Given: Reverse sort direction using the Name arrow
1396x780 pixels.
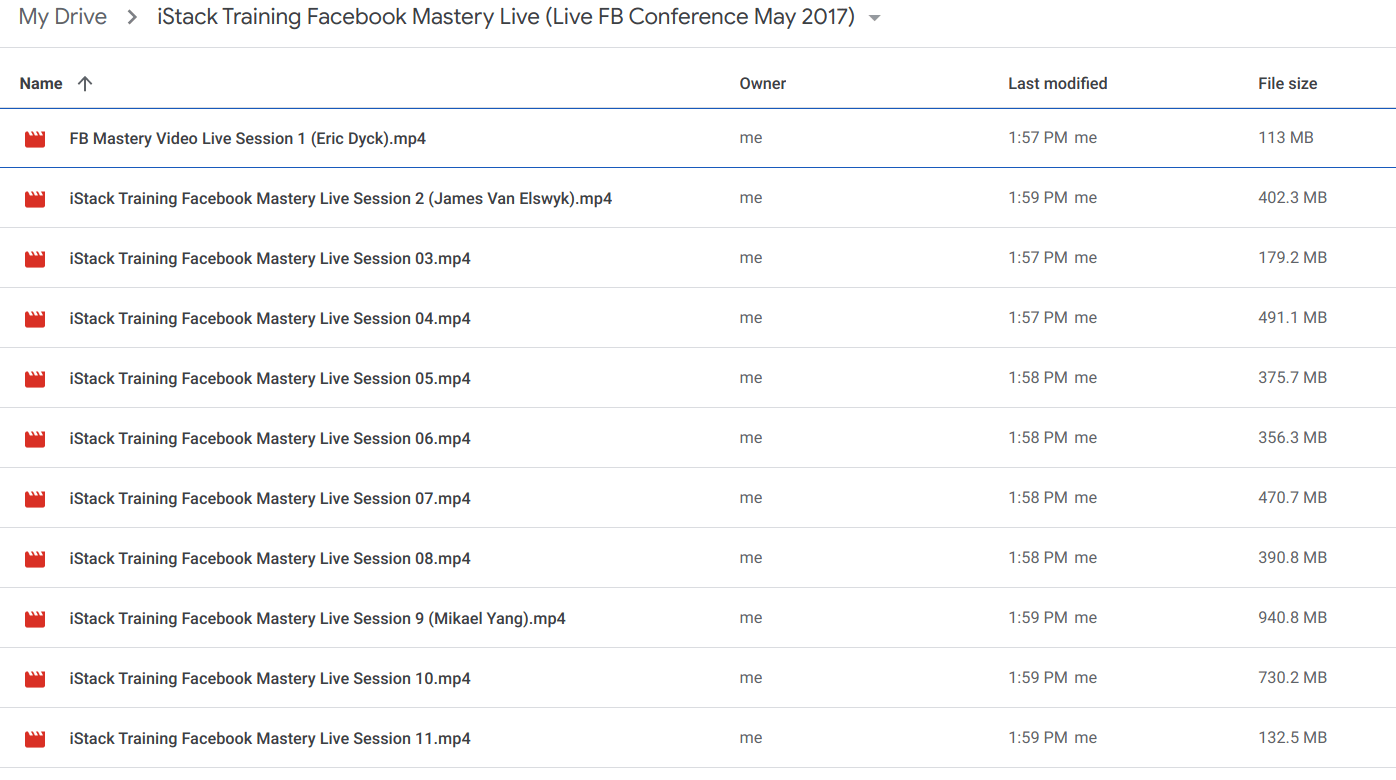Looking at the screenshot, I should click(x=85, y=84).
